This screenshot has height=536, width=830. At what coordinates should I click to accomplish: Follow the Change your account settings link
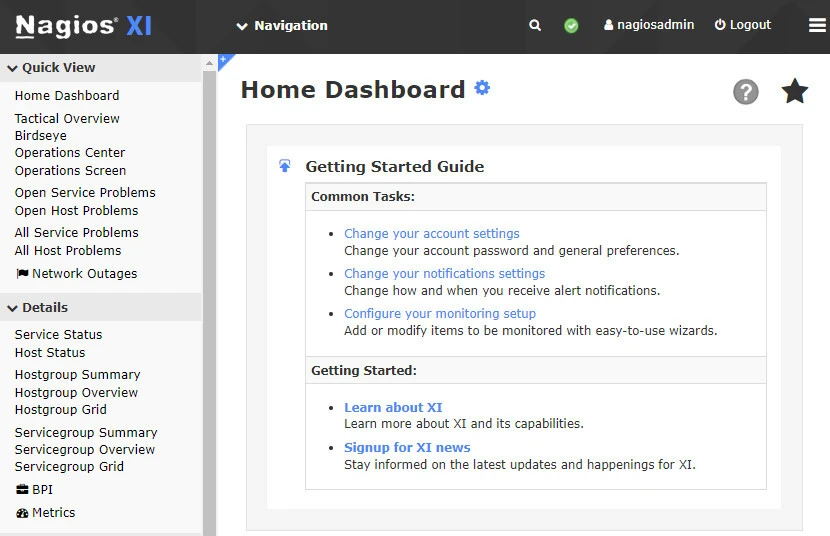(x=432, y=233)
